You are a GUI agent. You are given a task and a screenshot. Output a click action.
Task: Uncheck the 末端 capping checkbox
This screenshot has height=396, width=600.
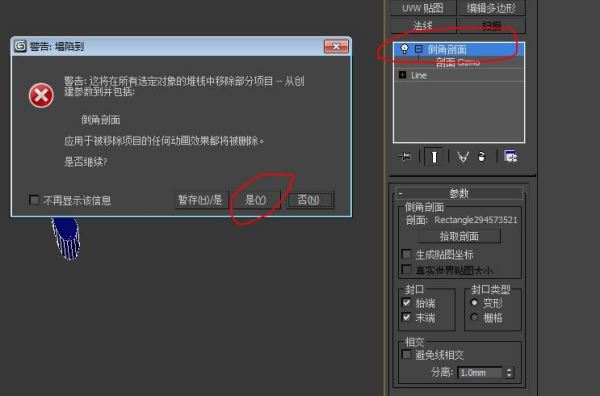click(x=406, y=317)
